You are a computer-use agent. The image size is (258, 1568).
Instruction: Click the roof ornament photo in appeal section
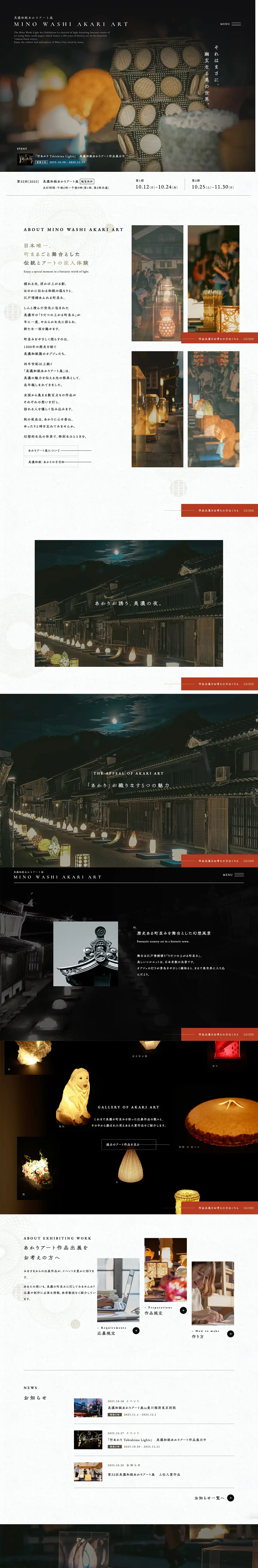86,954
